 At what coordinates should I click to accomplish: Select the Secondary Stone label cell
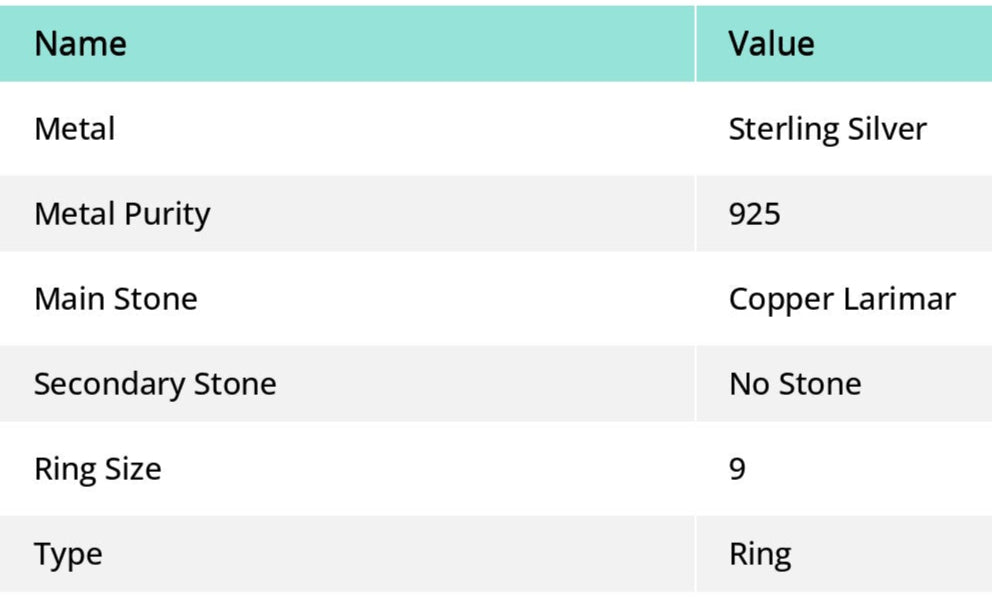(155, 384)
